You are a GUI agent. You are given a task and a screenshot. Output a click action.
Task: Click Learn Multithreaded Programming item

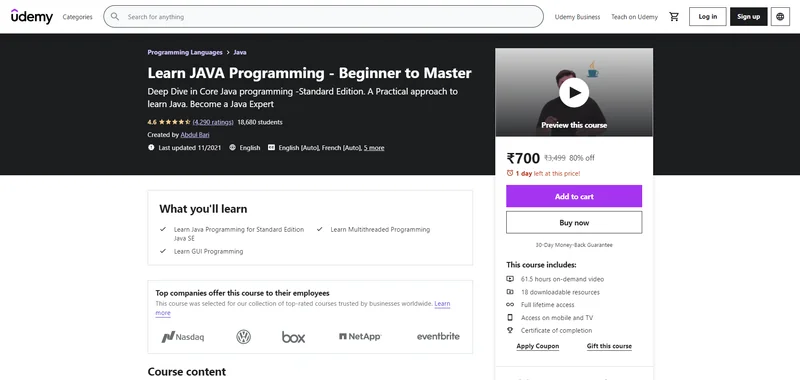pos(380,230)
